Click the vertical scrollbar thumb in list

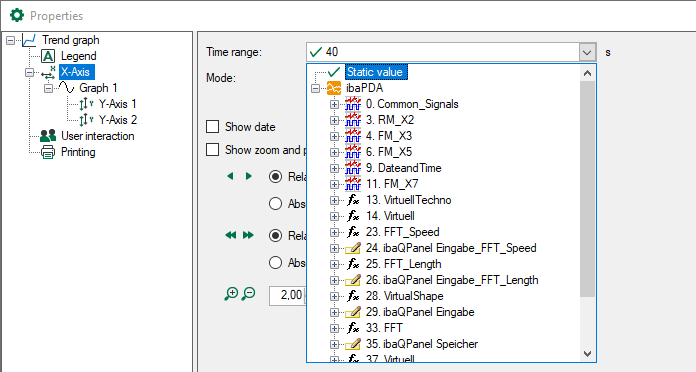point(587,189)
